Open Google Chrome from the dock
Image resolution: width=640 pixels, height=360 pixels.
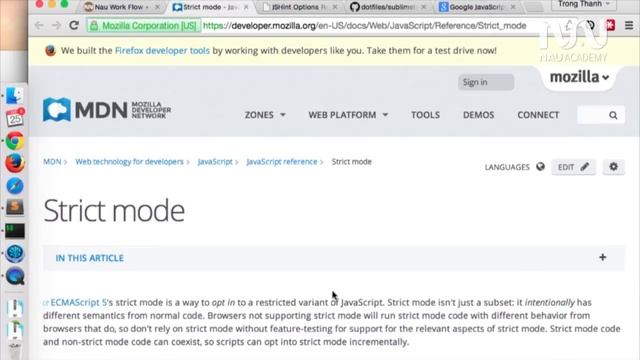tap(15, 141)
